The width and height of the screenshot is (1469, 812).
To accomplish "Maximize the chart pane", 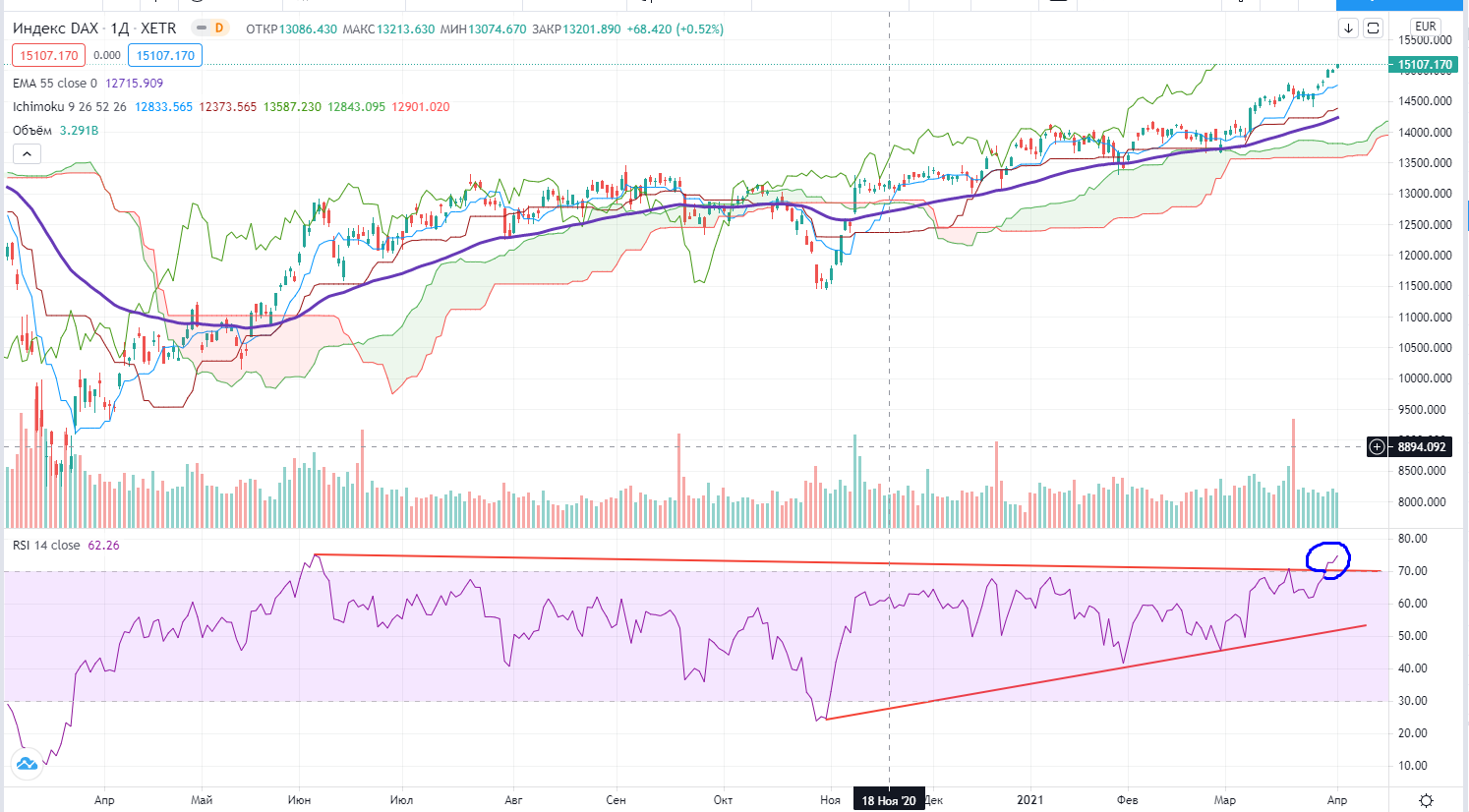I will (x=1374, y=29).
